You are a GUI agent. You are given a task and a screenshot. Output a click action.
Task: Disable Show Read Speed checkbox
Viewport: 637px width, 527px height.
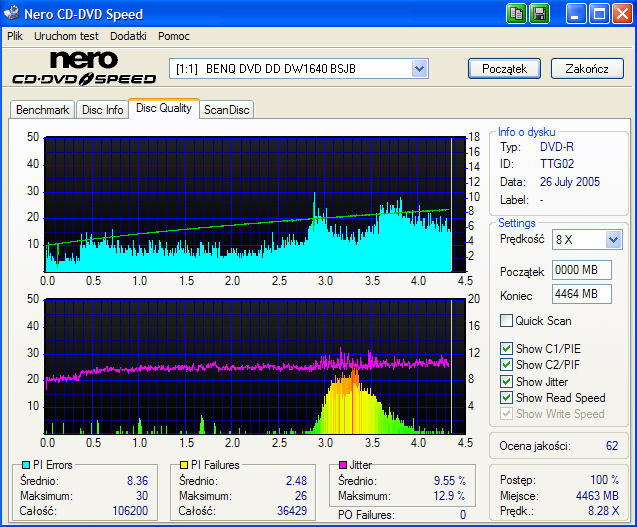(506, 397)
